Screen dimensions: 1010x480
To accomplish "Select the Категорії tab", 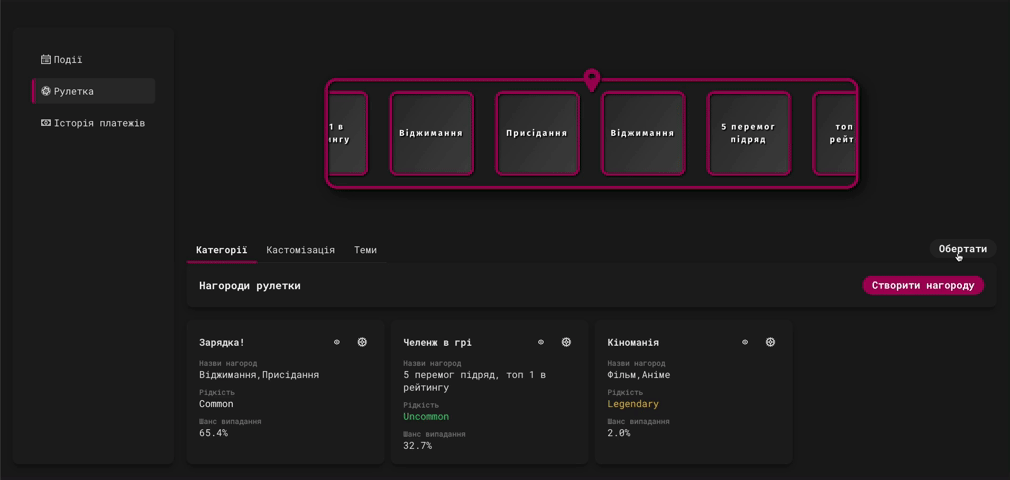I will (221, 250).
